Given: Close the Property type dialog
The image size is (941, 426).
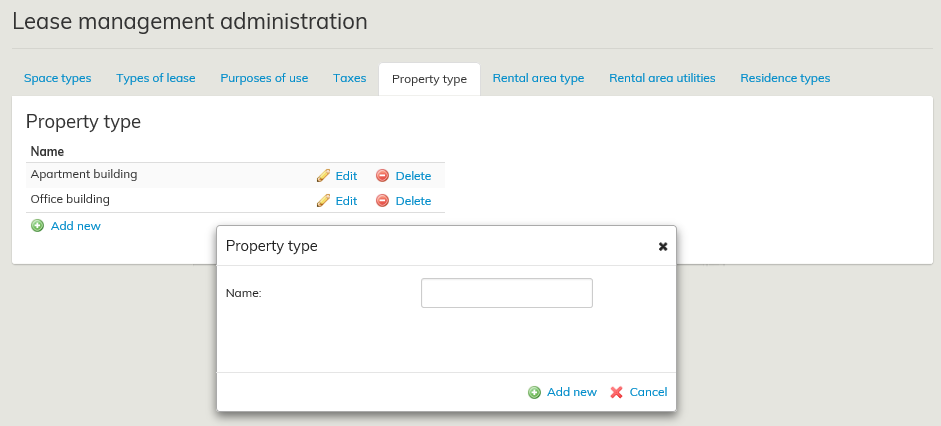Looking at the screenshot, I should coord(662,246).
